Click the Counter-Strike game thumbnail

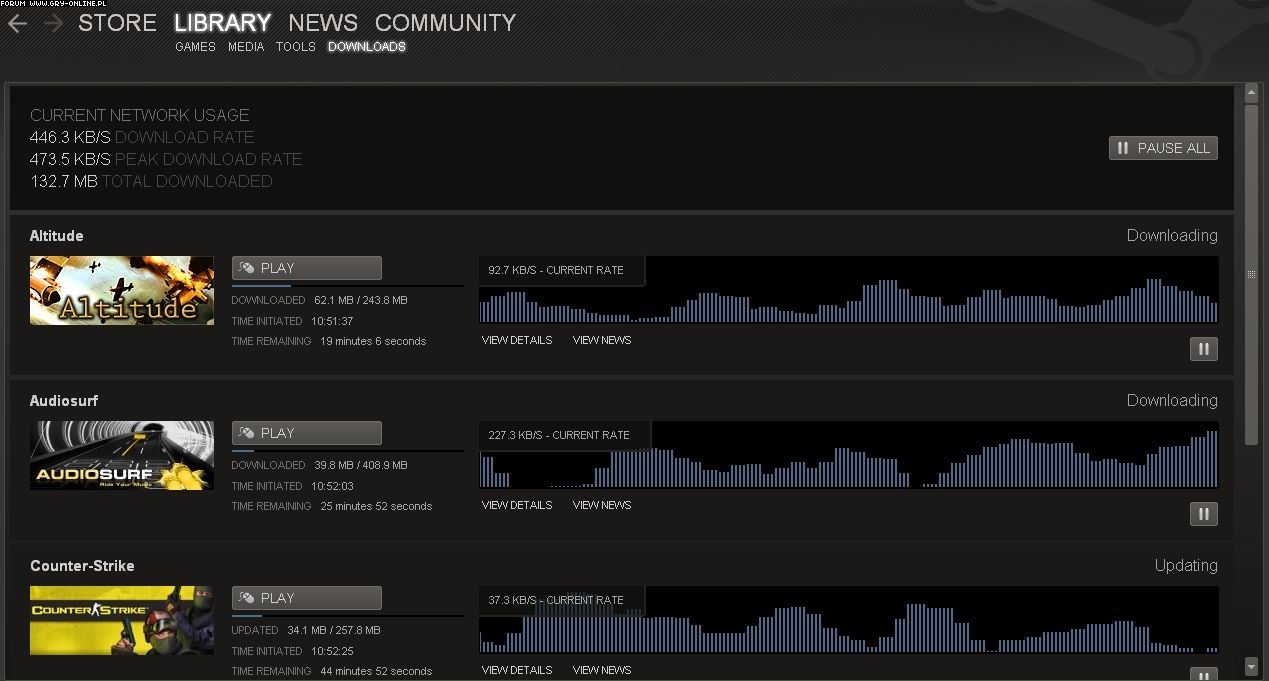[x=122, y=620]
